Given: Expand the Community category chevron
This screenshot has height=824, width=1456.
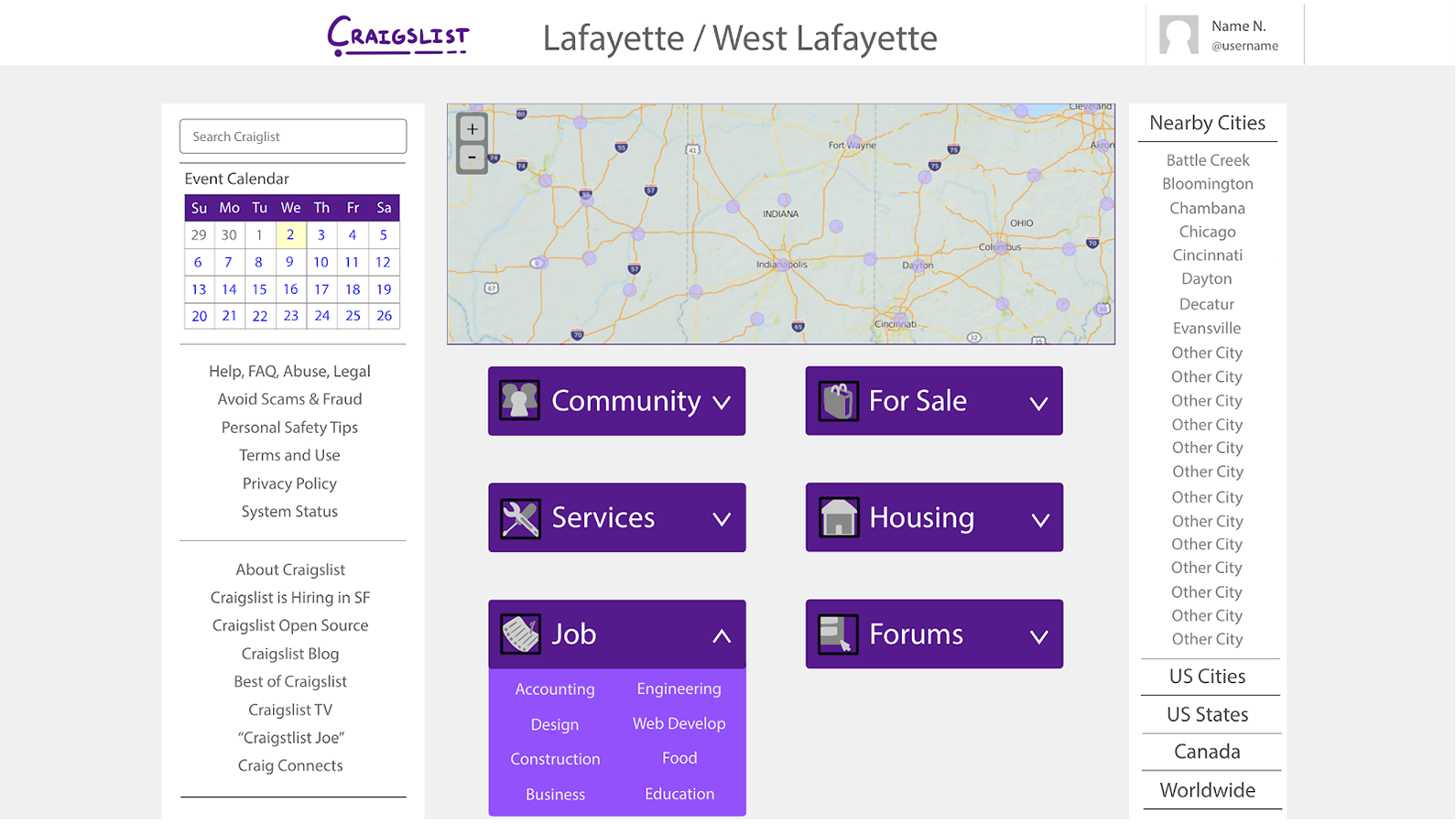Looking at the screenshot, I should tap(722, 403).
